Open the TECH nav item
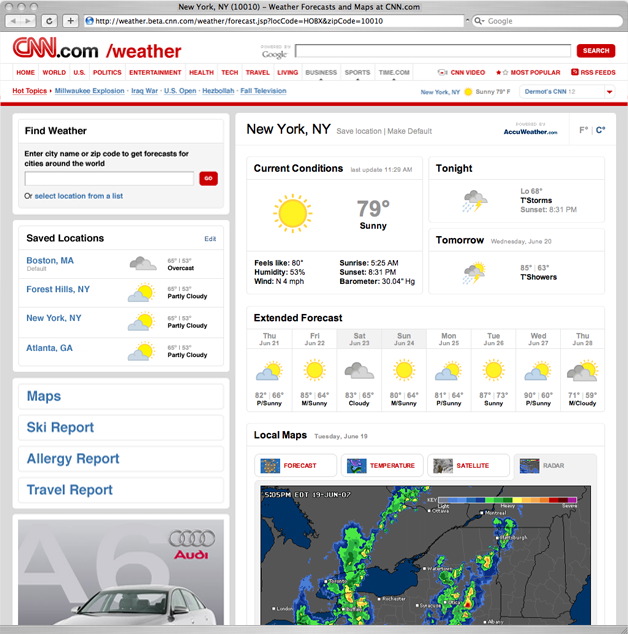628x634 pixels. [230, 72]
